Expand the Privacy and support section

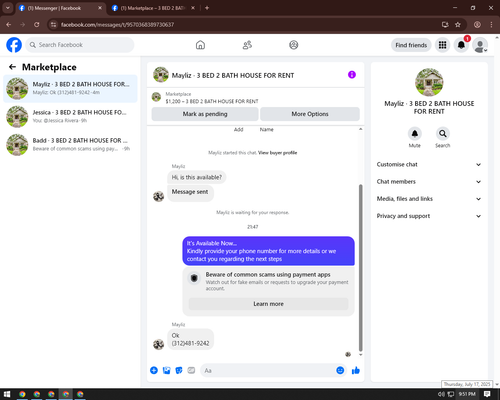[x=429, y=216]
